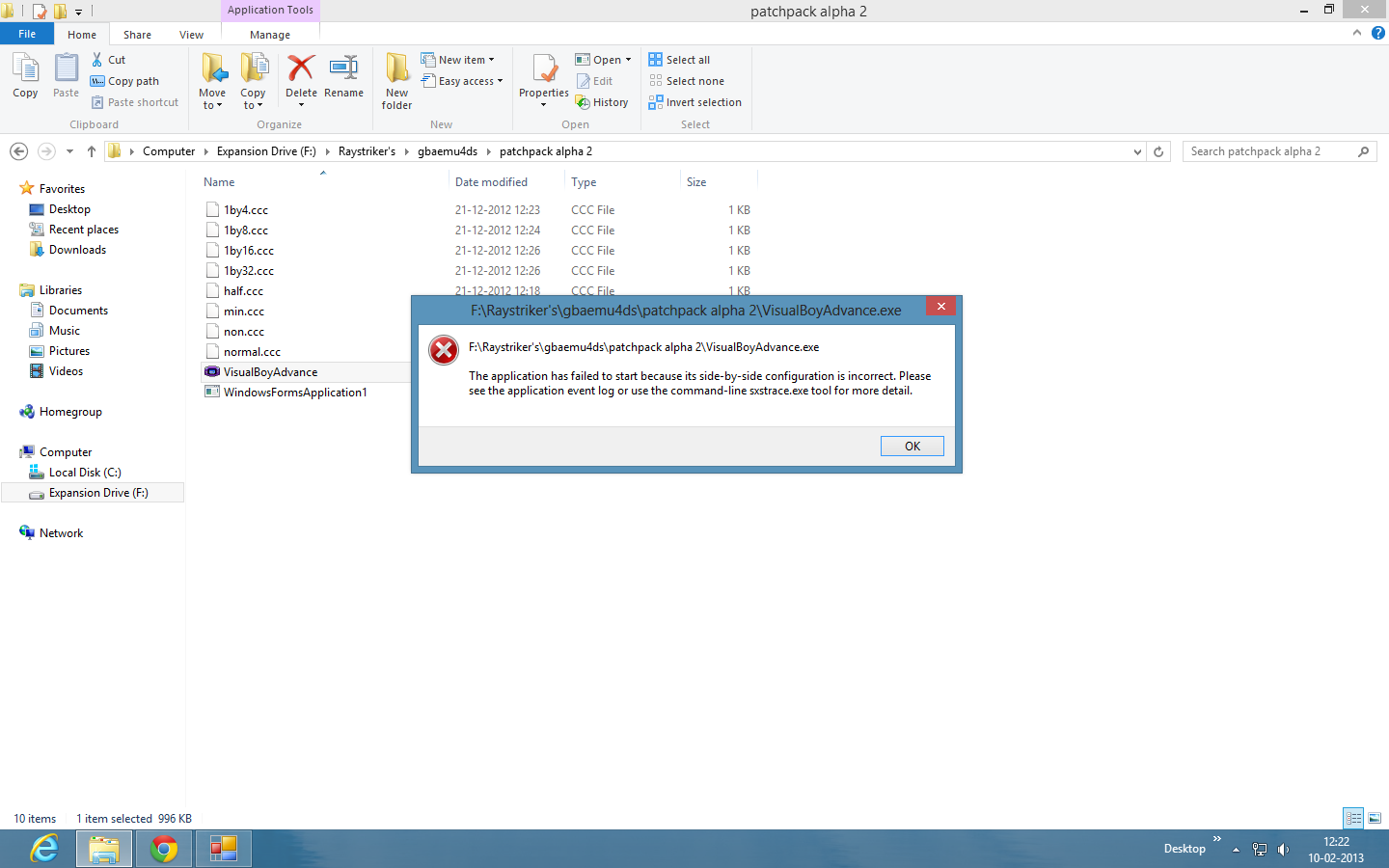
Task: Select the VisualBoyAdvance file
Action: (x=270, y=371)
